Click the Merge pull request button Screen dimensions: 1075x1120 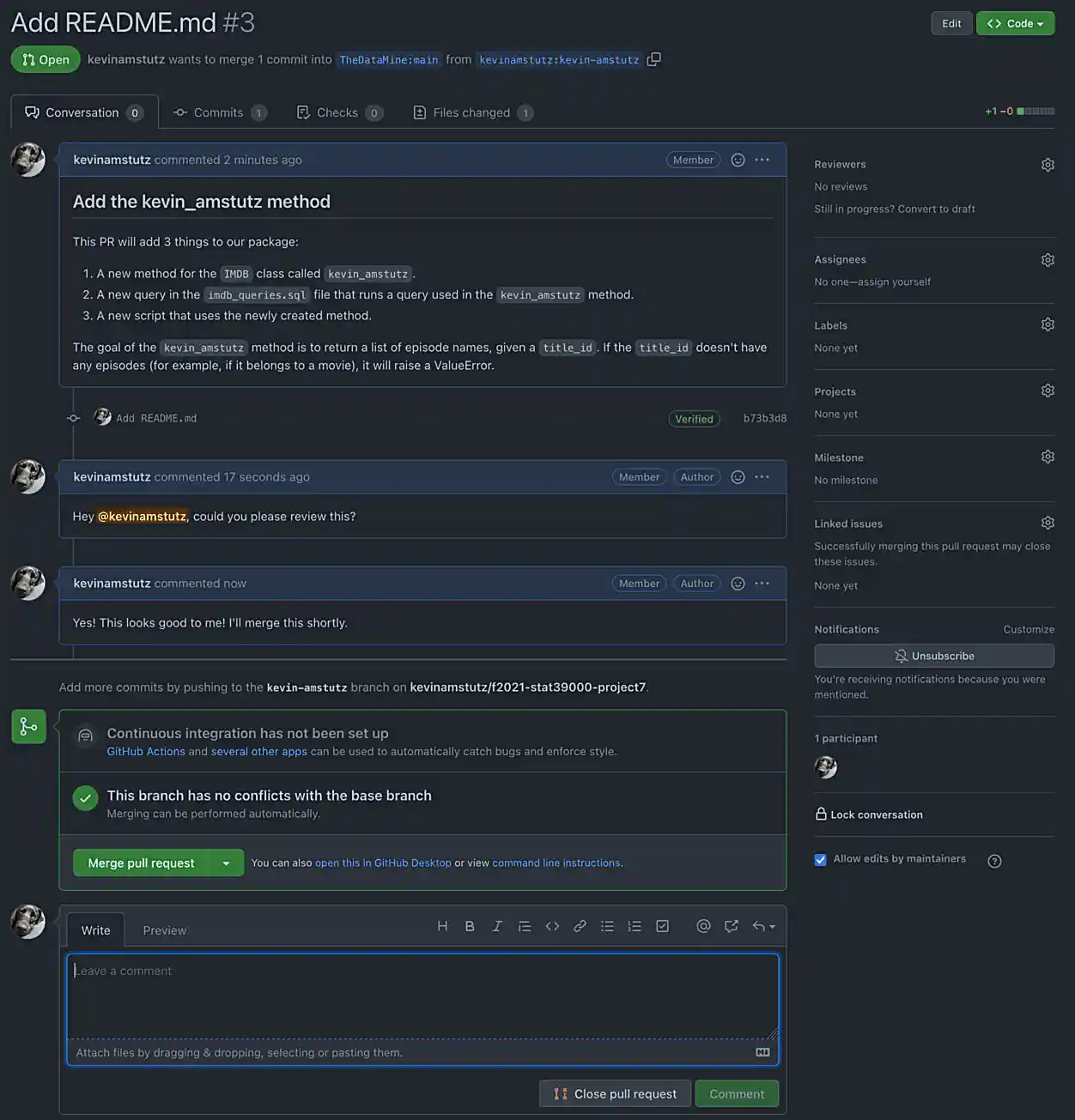click(142, 863)
